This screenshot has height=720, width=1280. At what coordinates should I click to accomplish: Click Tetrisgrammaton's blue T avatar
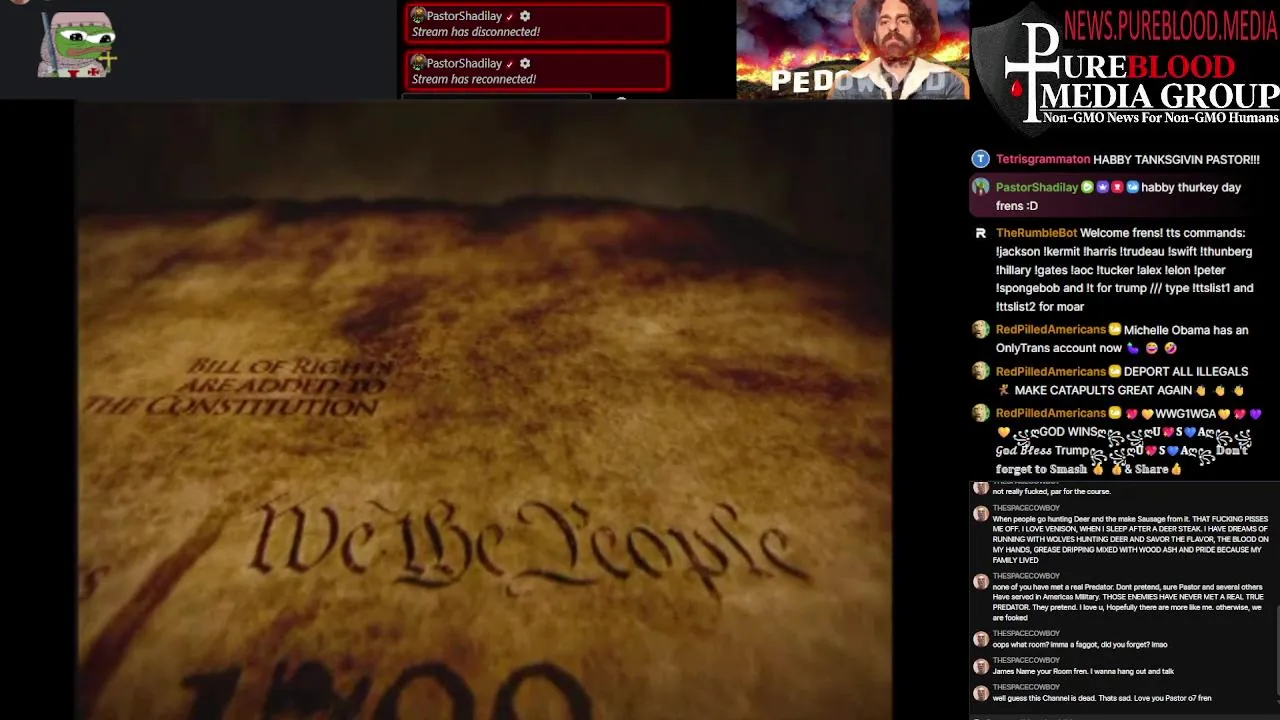pyautogui.click(x=980, y=159)
